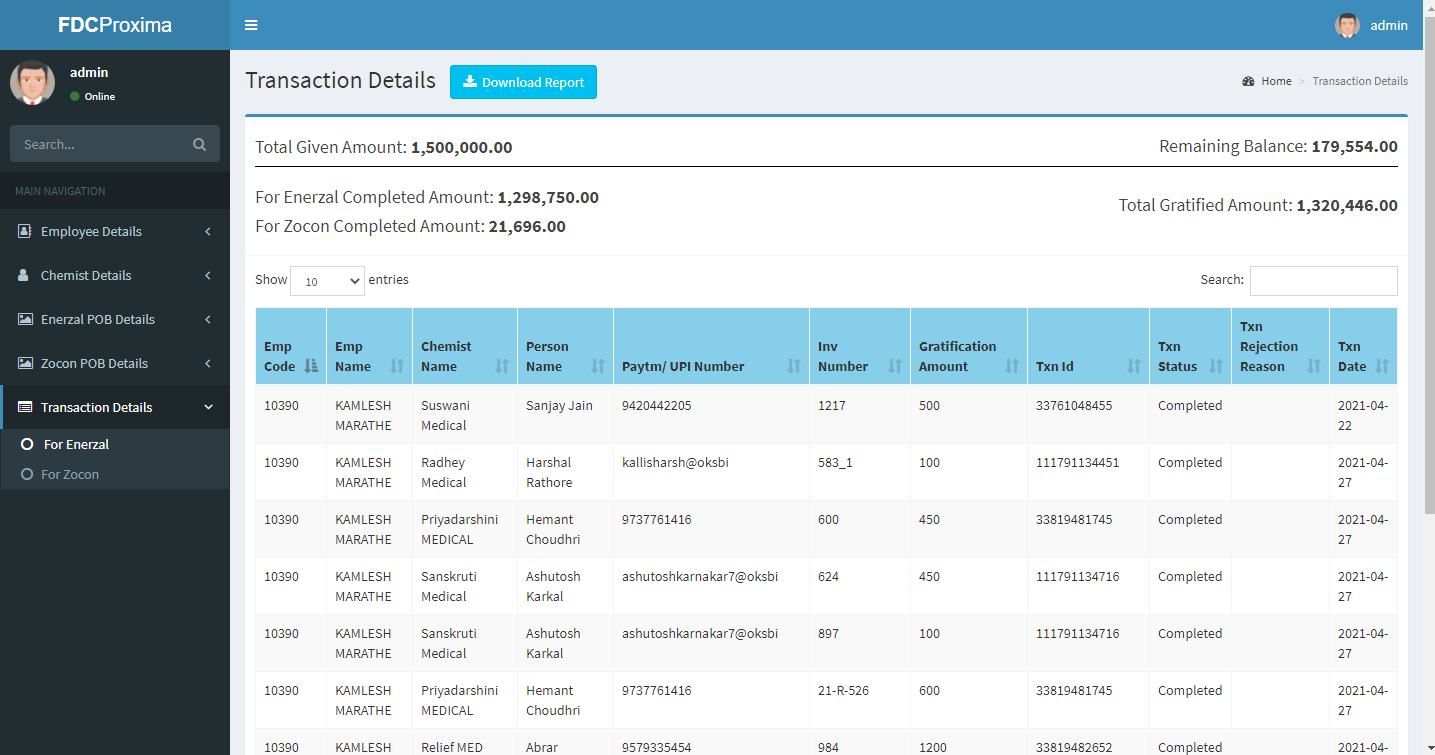
Task: Select the For Zocon circle option
Action: [27, 474]
